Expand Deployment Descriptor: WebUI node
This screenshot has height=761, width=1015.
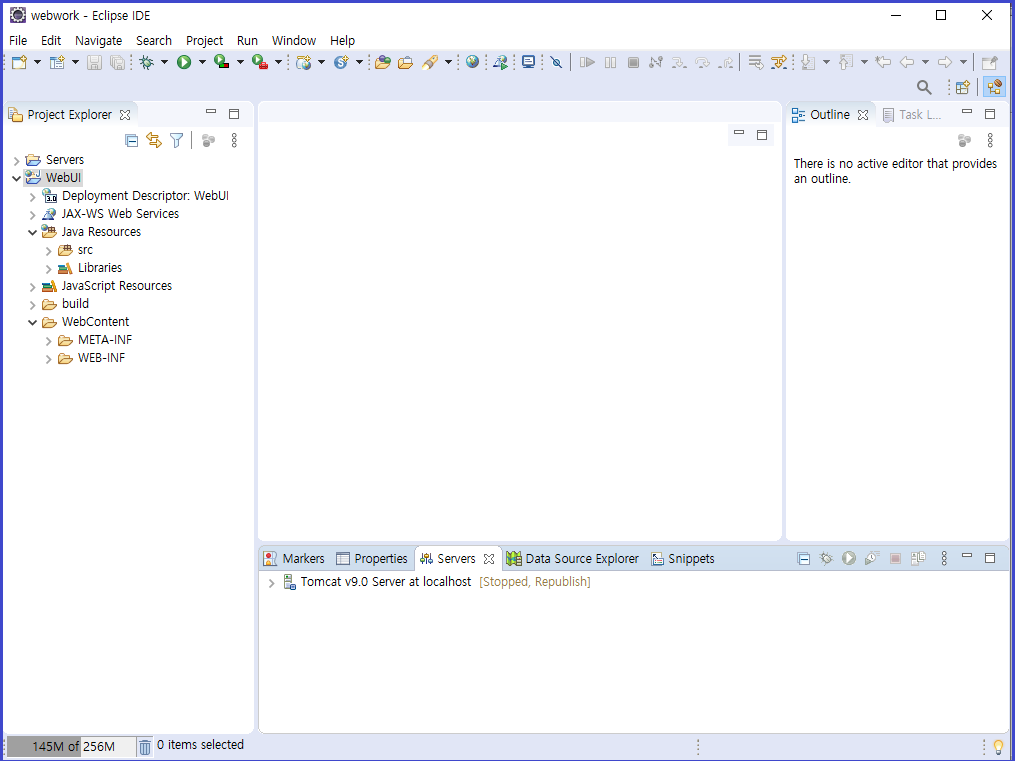point(32,197)
